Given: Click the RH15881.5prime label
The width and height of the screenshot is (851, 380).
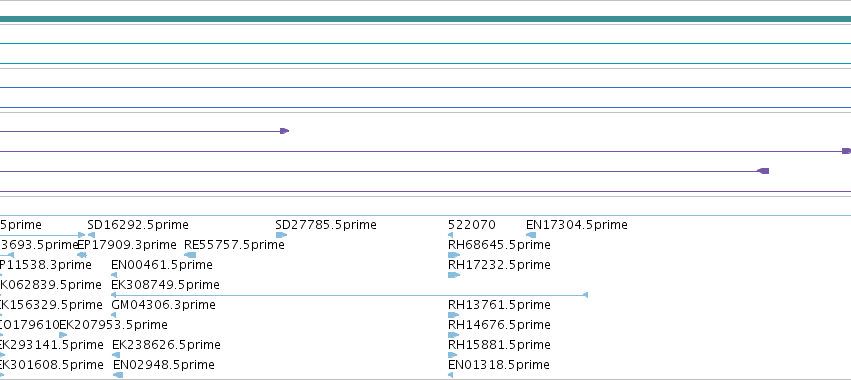Looking at the screenshot, I should click(x=499, y=345).
